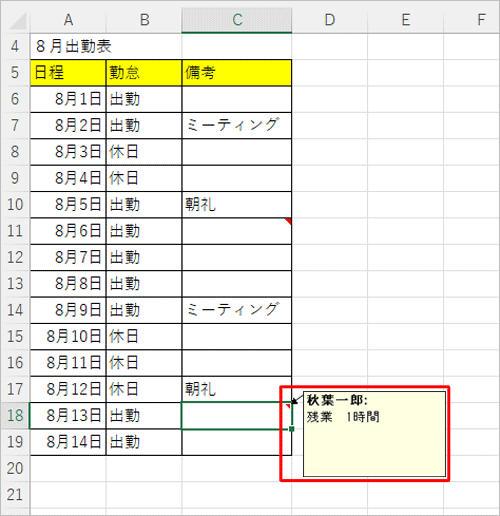Click ミーティング cell in row 14
This screenshot has height=516, width=500.
click(237, 310)
